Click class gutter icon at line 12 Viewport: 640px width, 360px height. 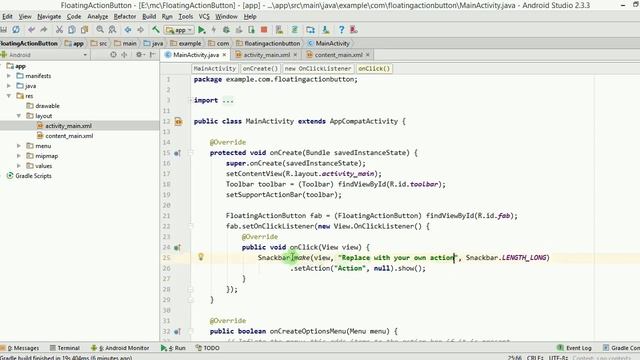point(178,121)
